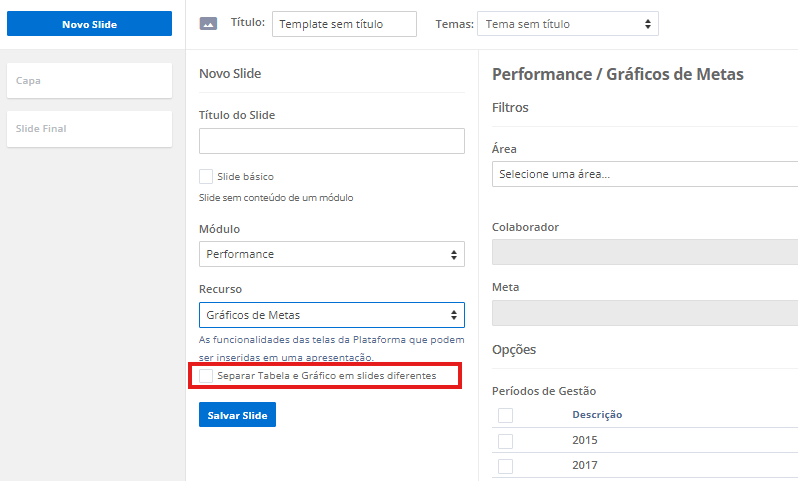Click the Salvar Slide button
Screen dimensions: 798x481
(237, 414)
